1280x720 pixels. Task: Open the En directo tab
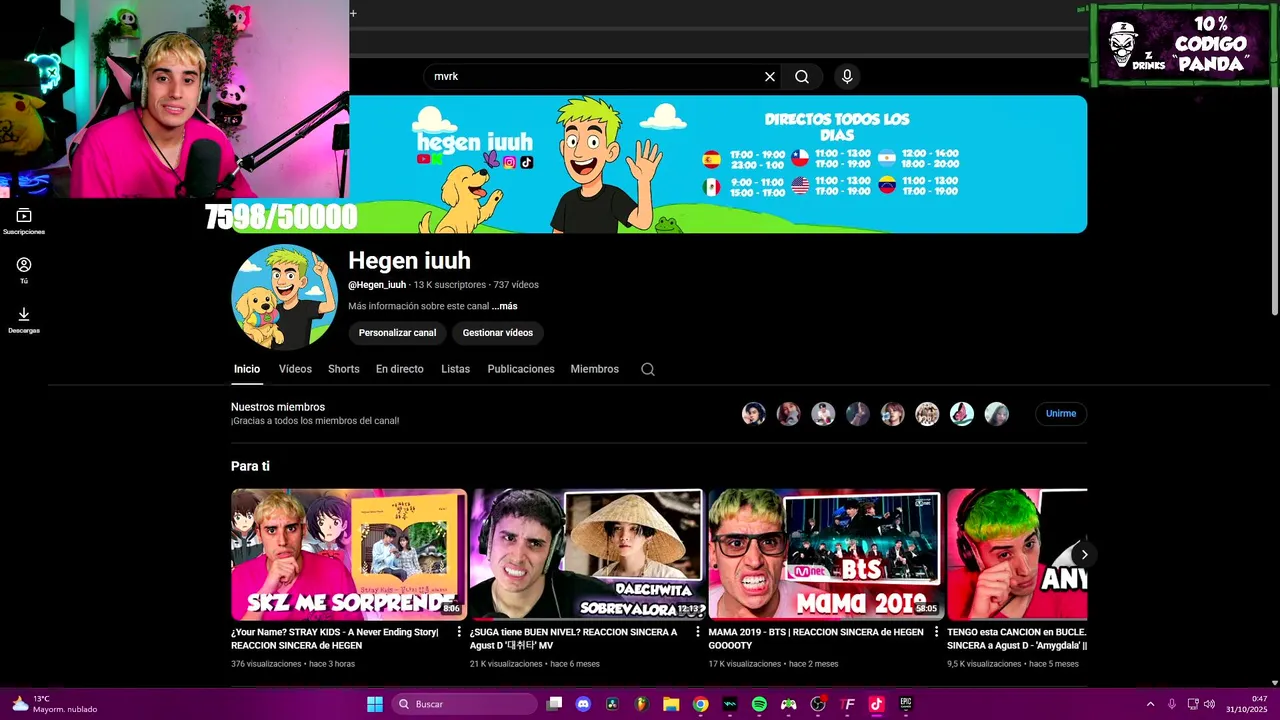(x=400, y=369)
